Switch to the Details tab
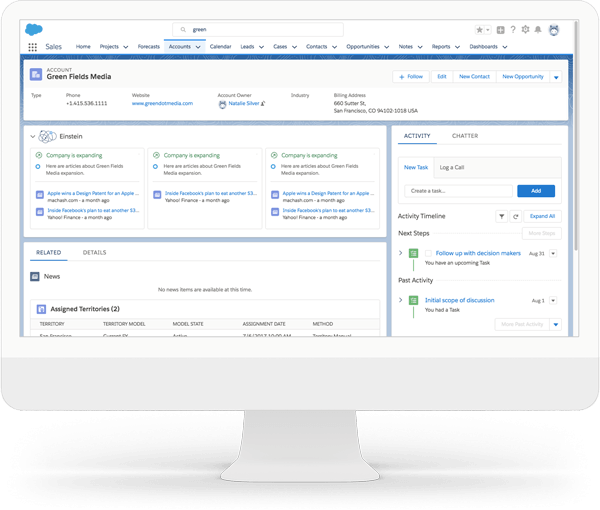600x510 pixels. pyautogui.click(x=95, y=253)
